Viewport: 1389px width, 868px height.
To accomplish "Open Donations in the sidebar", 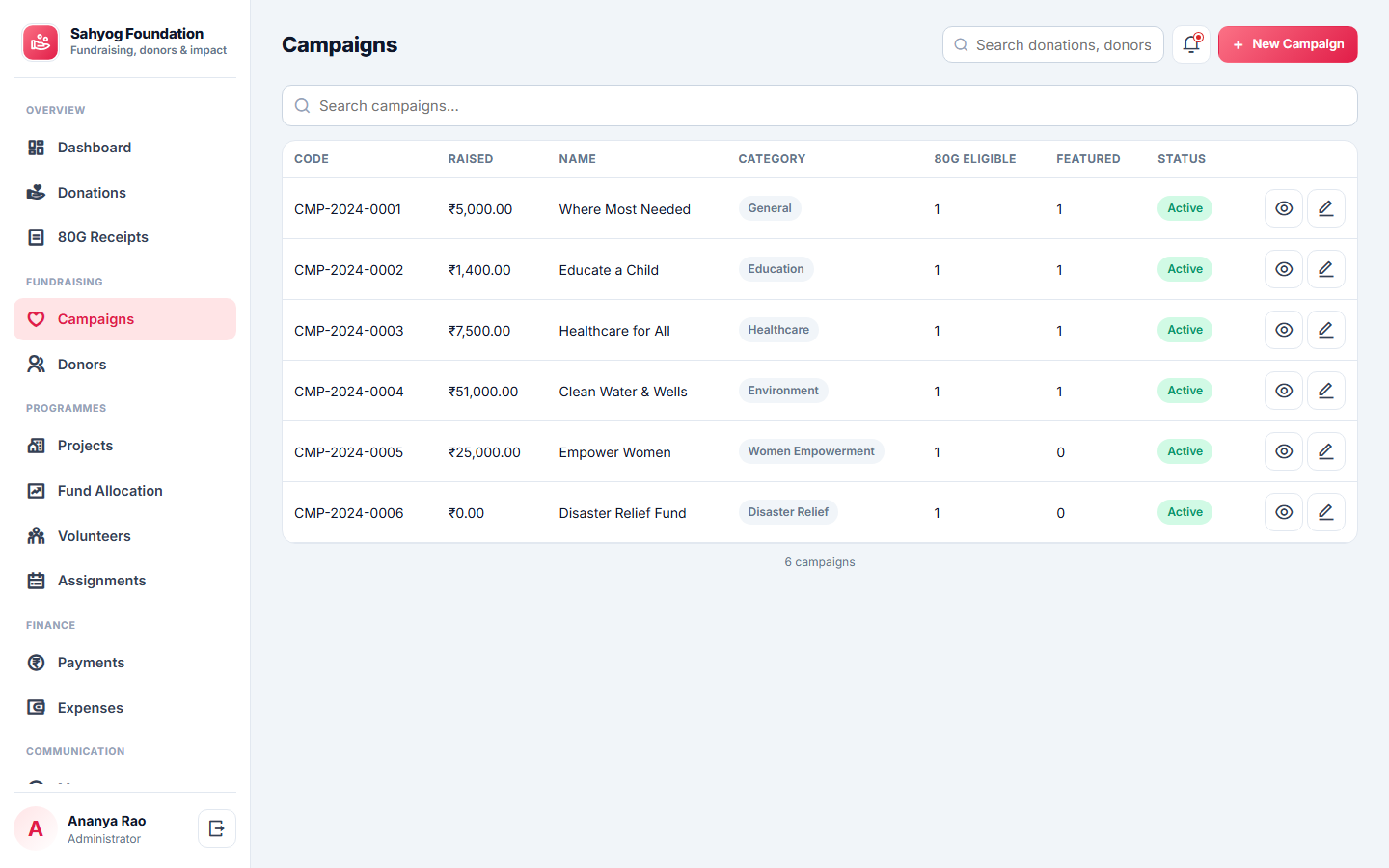I will [x=124, y=193].
